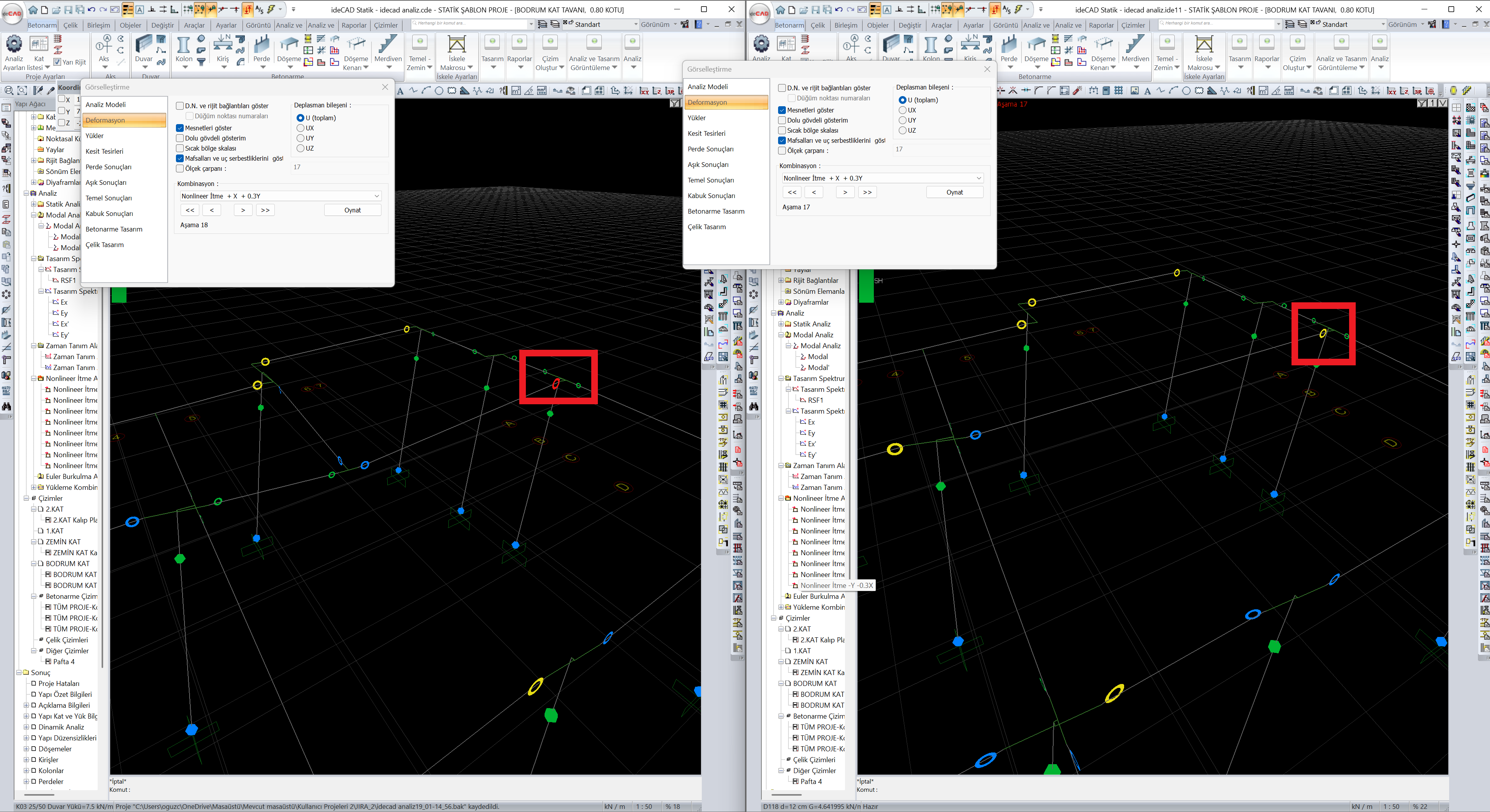
Task: Select the Perde shear wall tool
Action: [262, 45]
